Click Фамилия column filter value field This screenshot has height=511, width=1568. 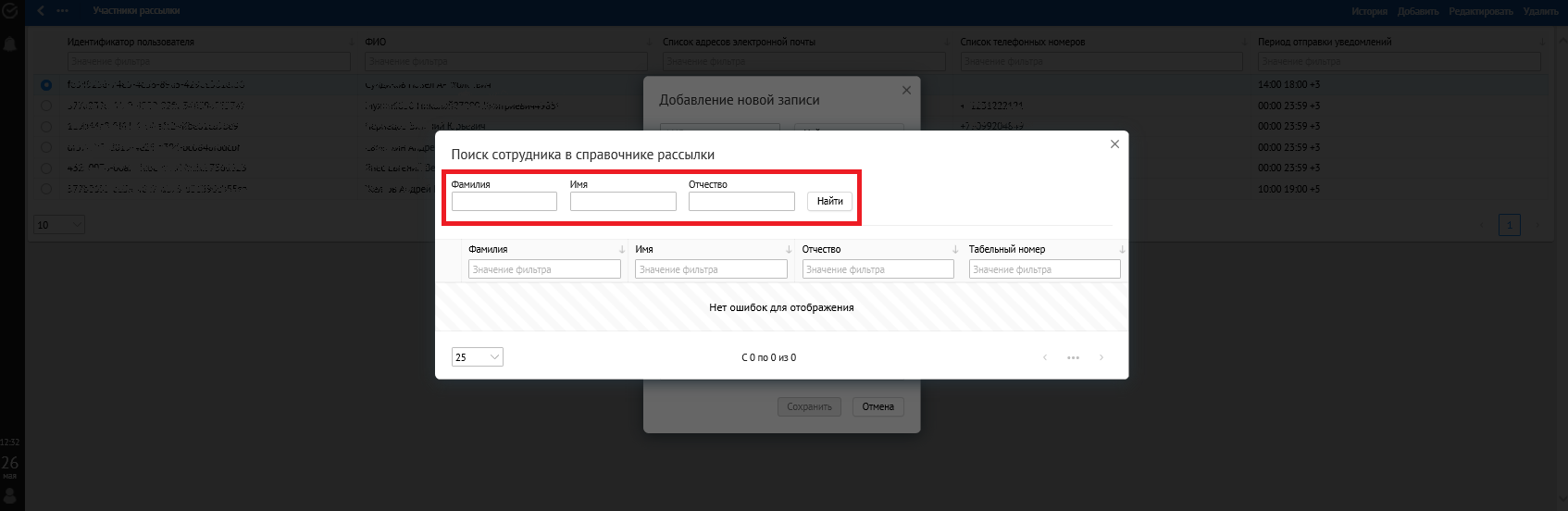[x=544, y=269]
